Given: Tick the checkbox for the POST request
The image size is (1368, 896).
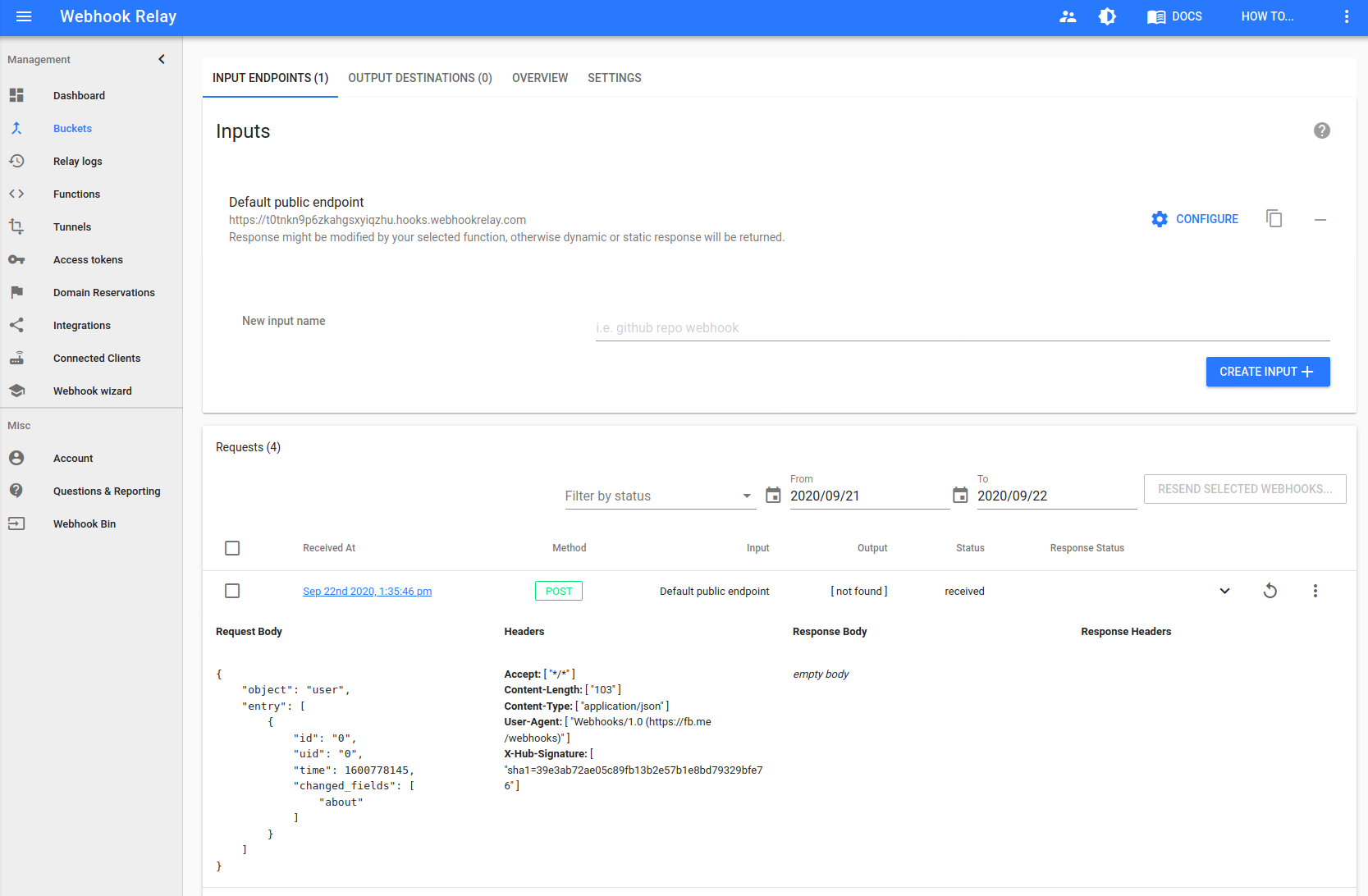Looking at the screenshot, I should pyautogui.click(x=232, y=591).
